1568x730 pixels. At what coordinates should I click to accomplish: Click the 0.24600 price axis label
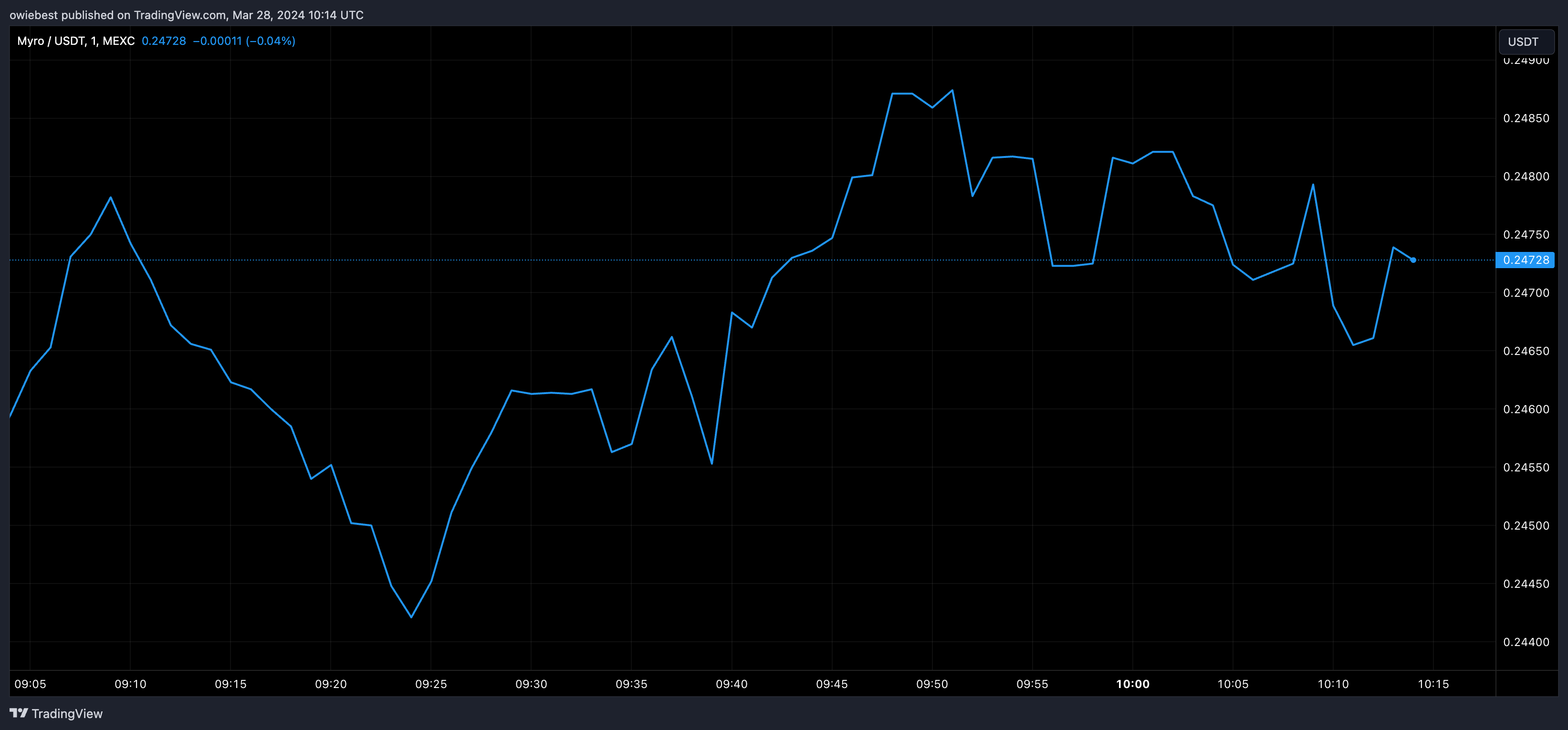pos(1526,409)
